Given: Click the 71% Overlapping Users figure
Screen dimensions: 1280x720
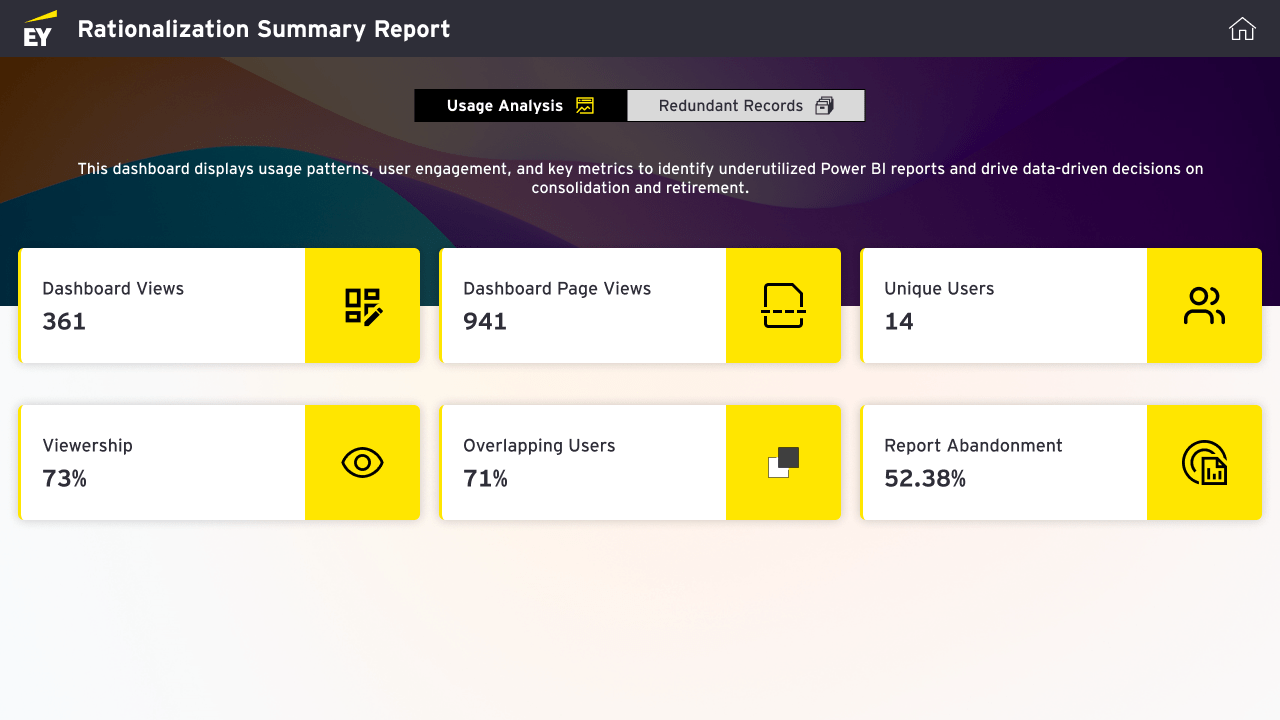Looking at the screenshot, I should click(x=486, y=479).
